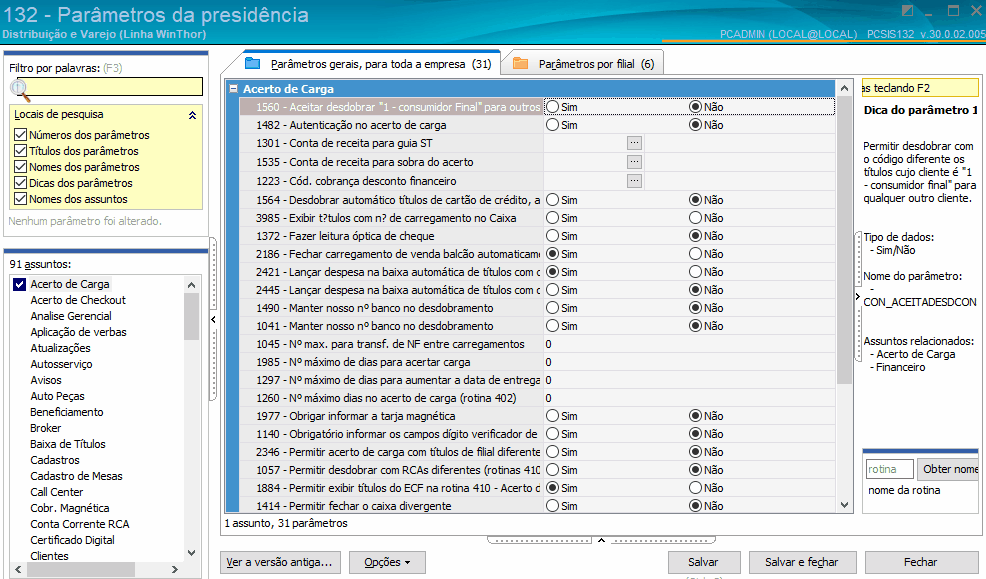Viewport: 986px width, 579px height.
Task: Select Conta Corrente RCA subject
Action: point(80,524)
